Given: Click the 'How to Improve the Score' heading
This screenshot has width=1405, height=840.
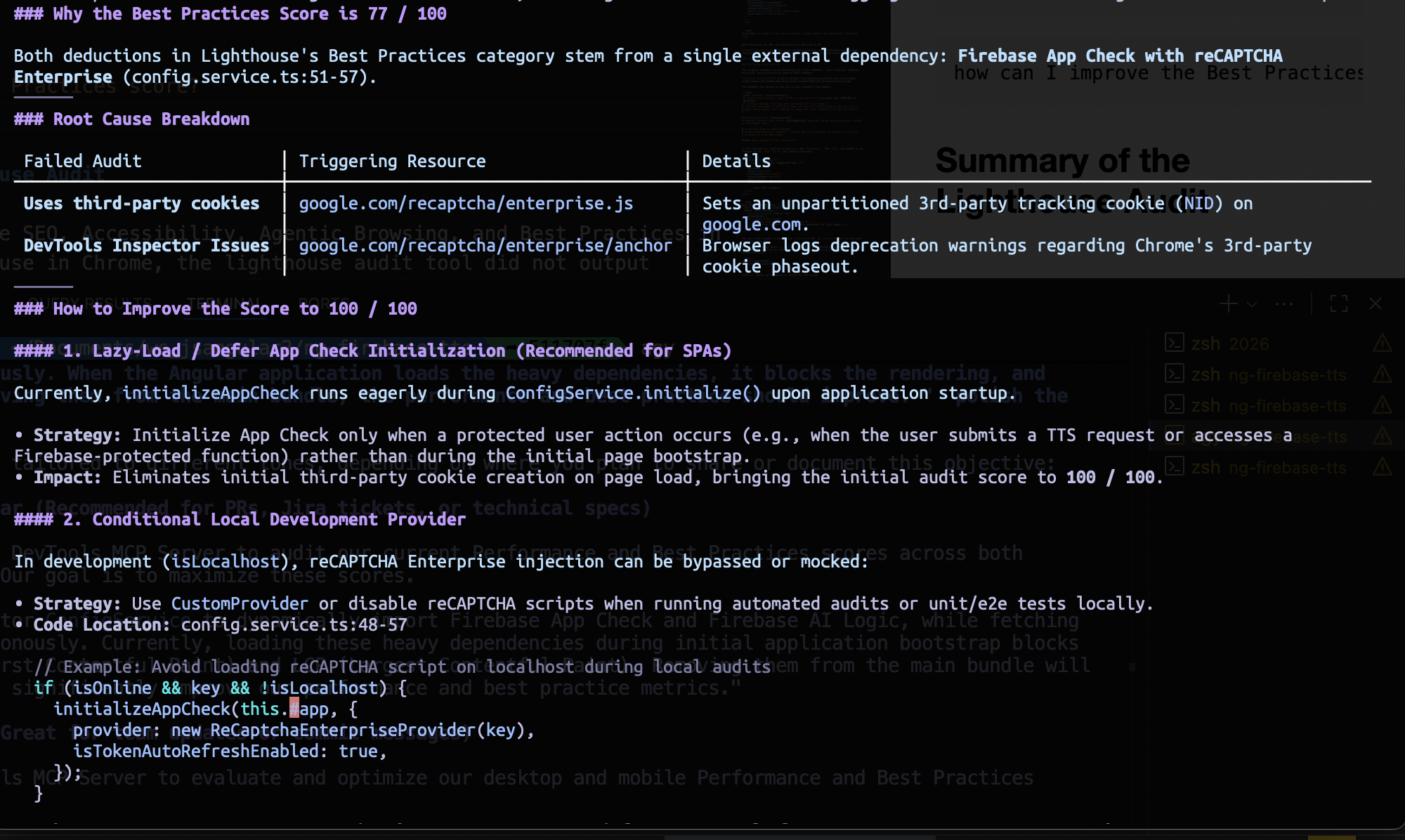Looking at the screenshot, I should (216, 309).
